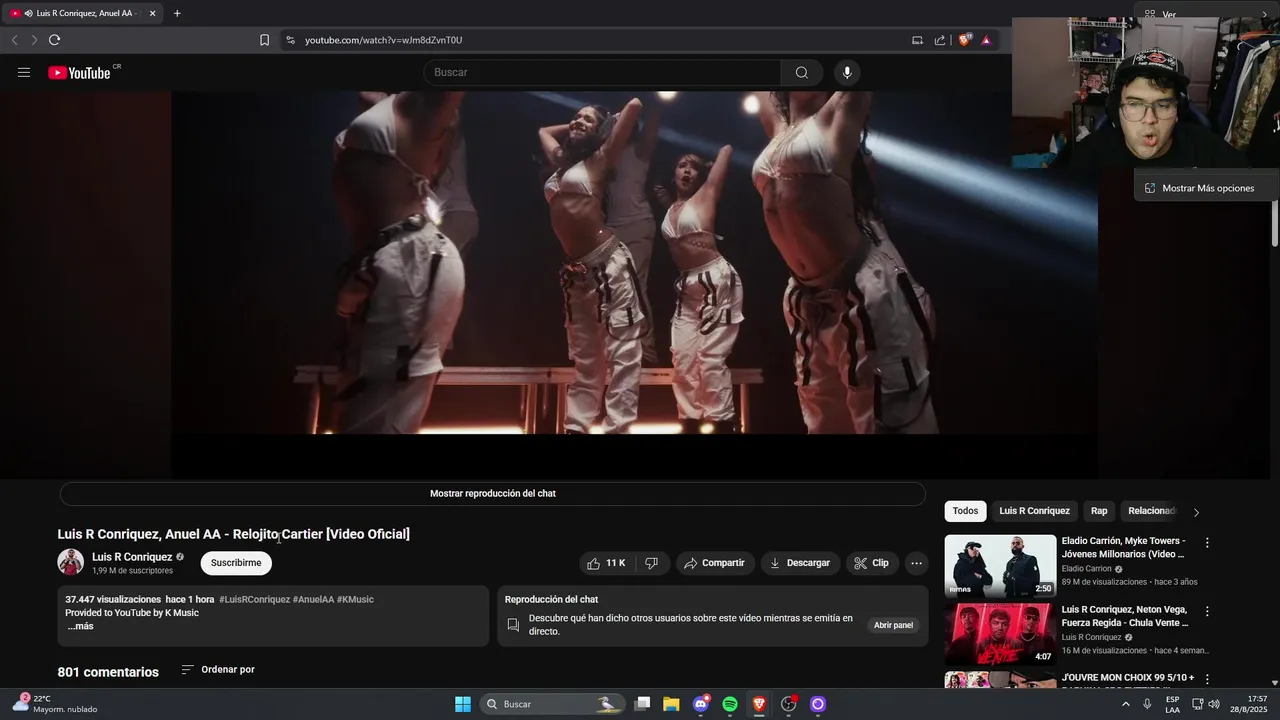Open the weather widget showing 22°C
This screenshot has width=1280, height=720.
click(55, 704)
